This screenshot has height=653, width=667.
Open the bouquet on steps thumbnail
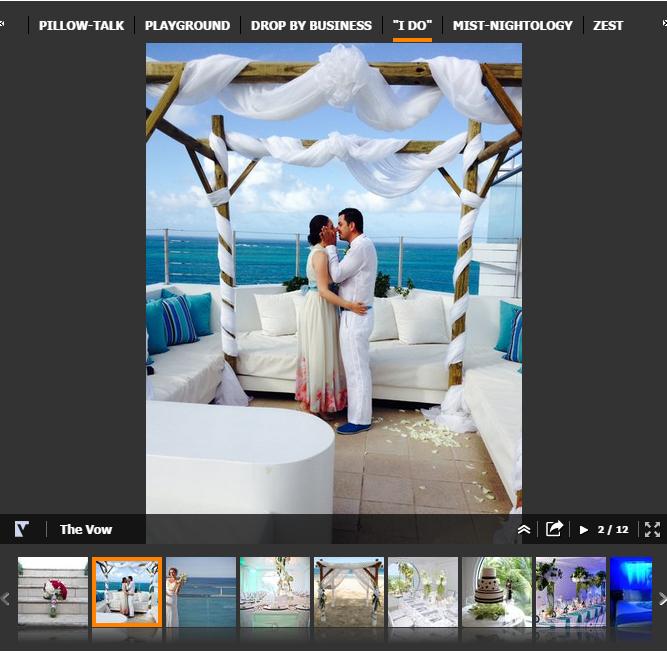point(53,592)
